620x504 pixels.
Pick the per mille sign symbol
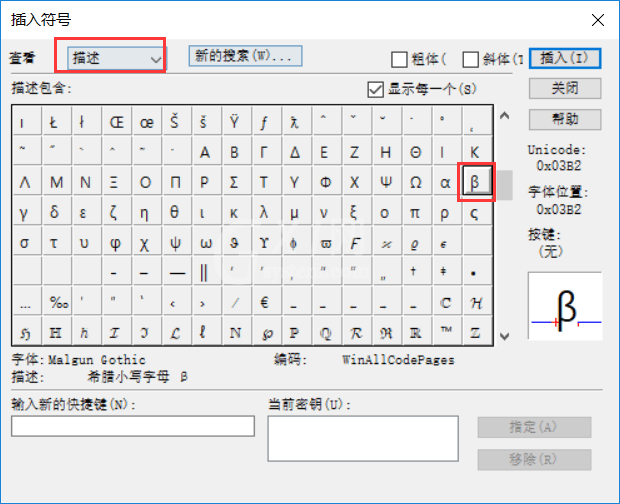point(58,302)
